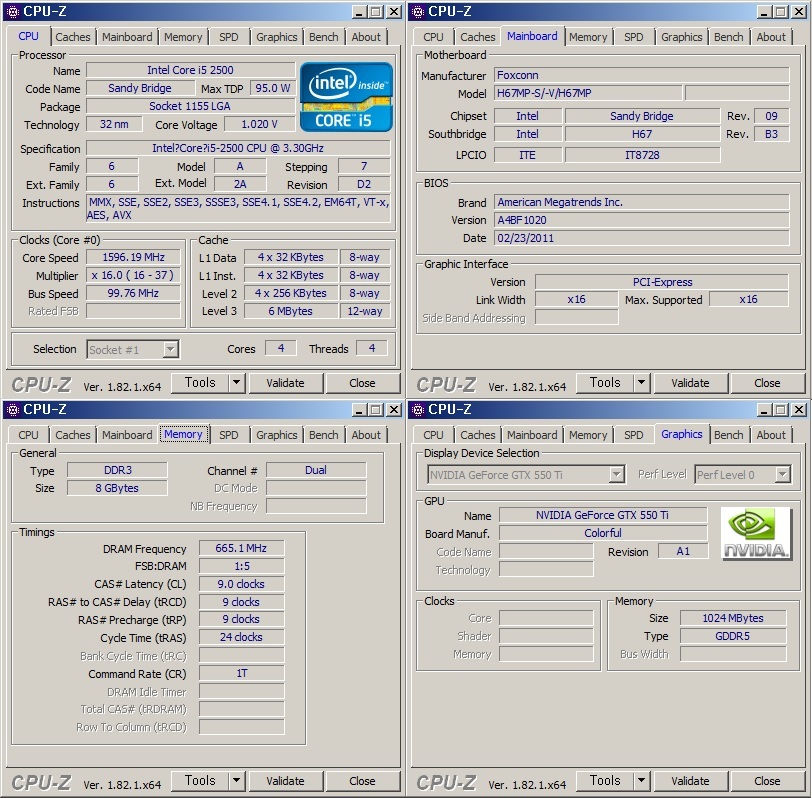Click the Close button in the Memory-tab window
812x798 pixels.
pos(362,781)
